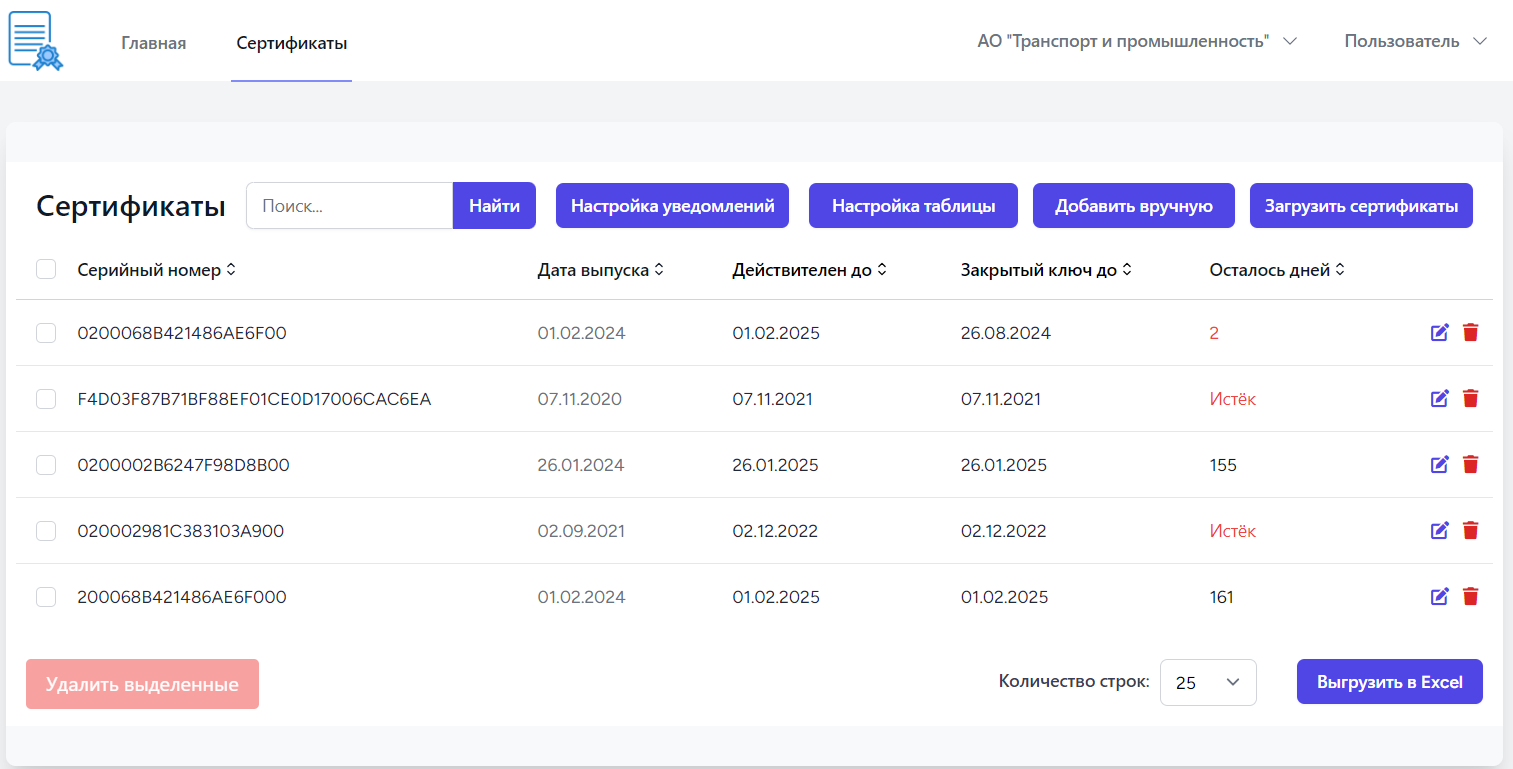Click the closed key date 26.08.2024
This screenshot has width=1513, height=769.
[x=1006, y=333]
